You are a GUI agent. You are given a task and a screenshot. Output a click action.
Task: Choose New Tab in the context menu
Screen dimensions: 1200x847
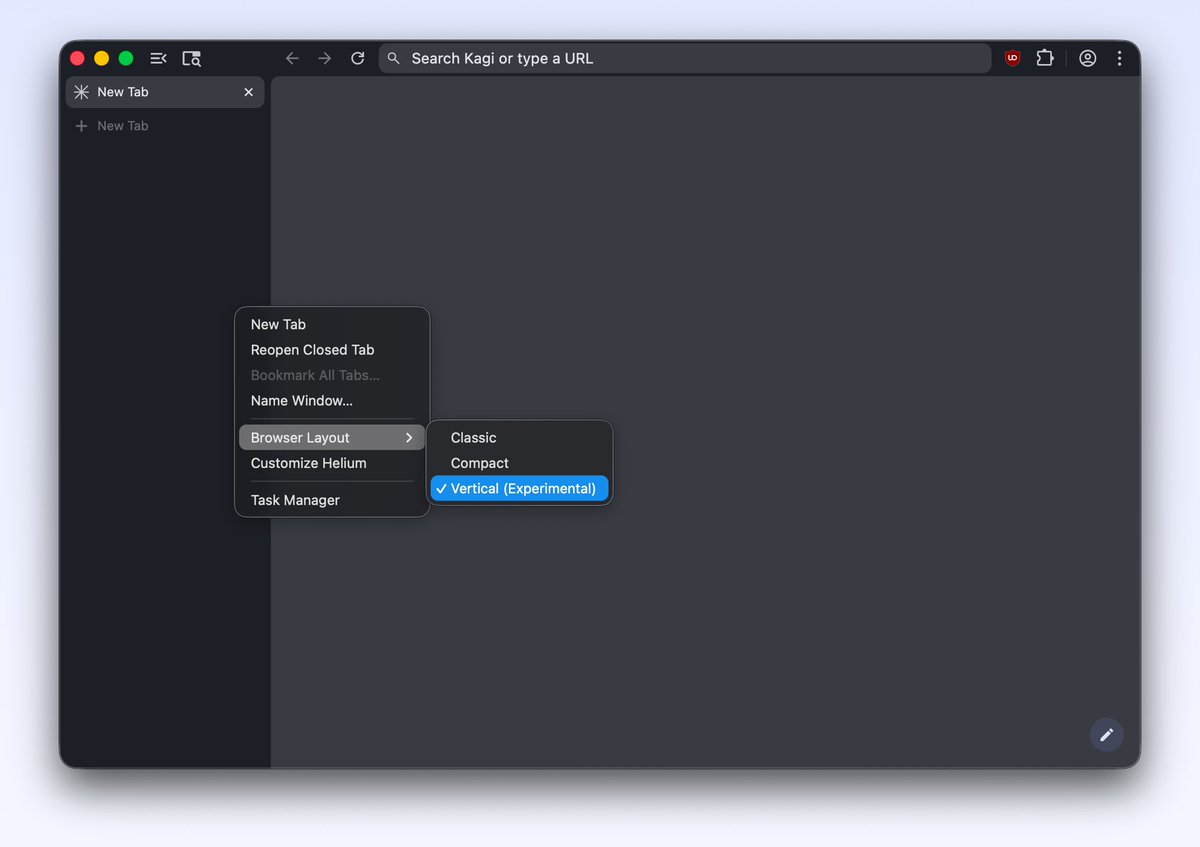click(x=332, y=324)
